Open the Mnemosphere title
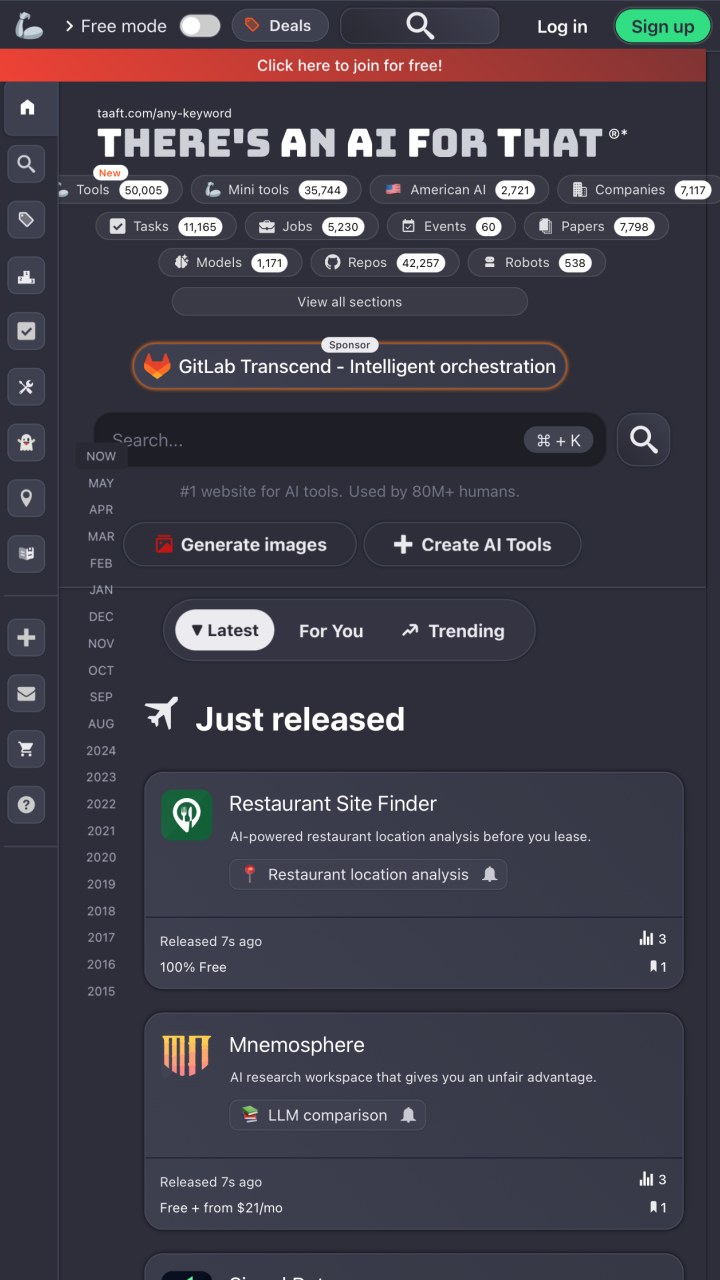Screen dimensions: 720x1280 point(297,1045)
